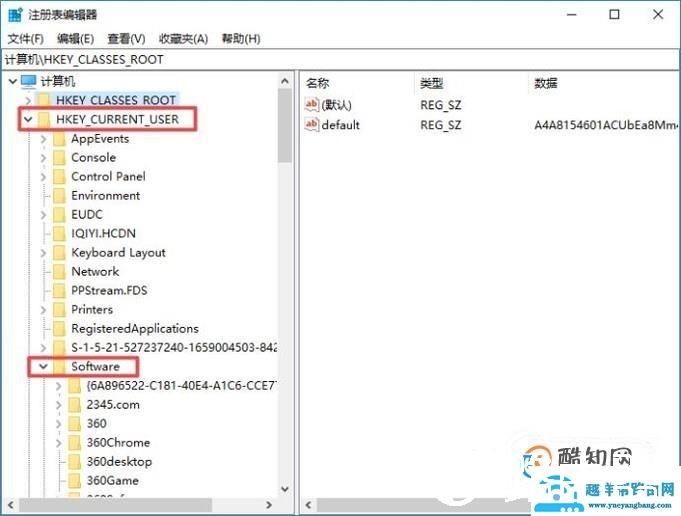Click the PPStream.FDS folder icon
This screenshot has width=681, height=516.
pos(59,290)
